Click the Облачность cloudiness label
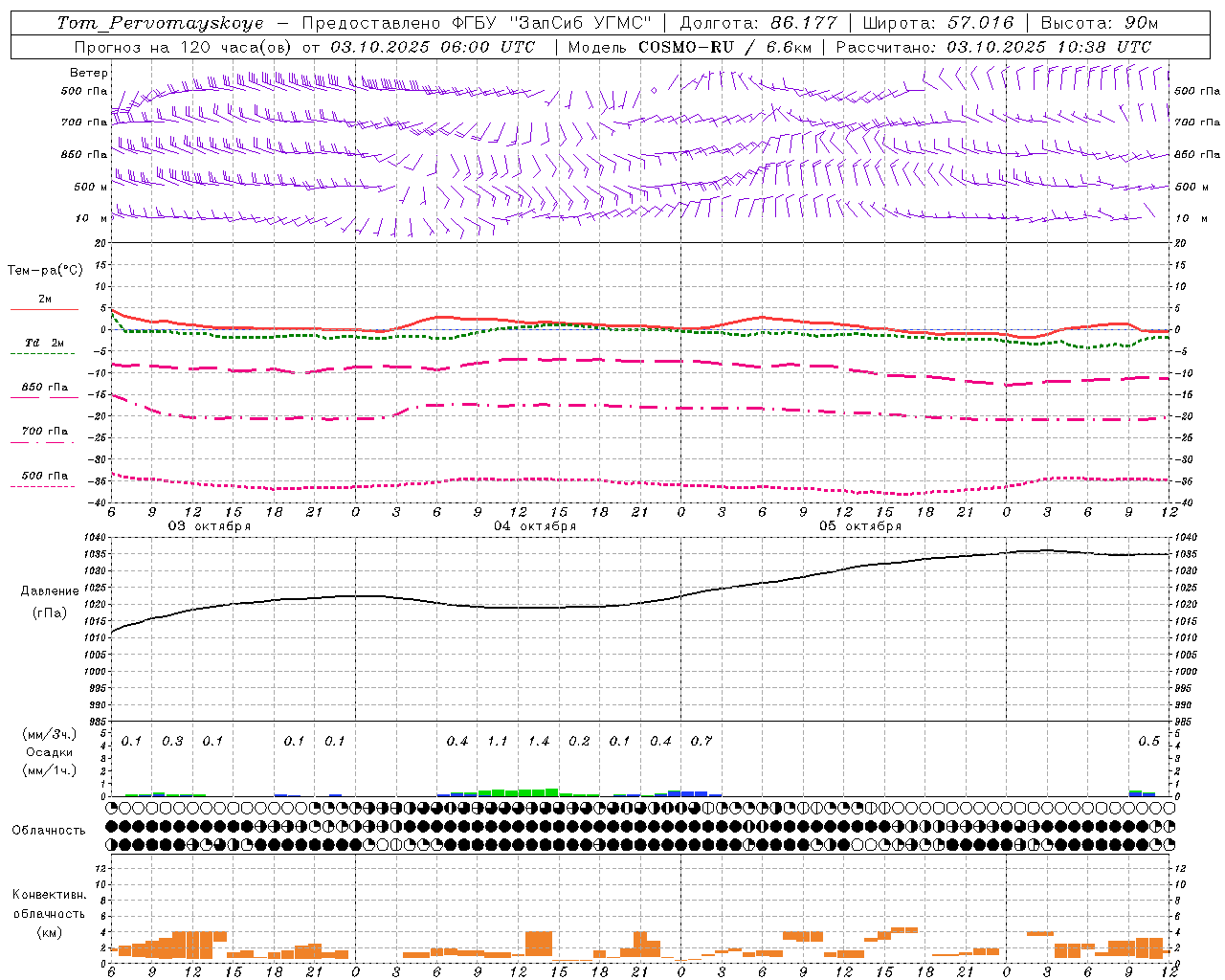1225x980 pixels. coord(50,830)
